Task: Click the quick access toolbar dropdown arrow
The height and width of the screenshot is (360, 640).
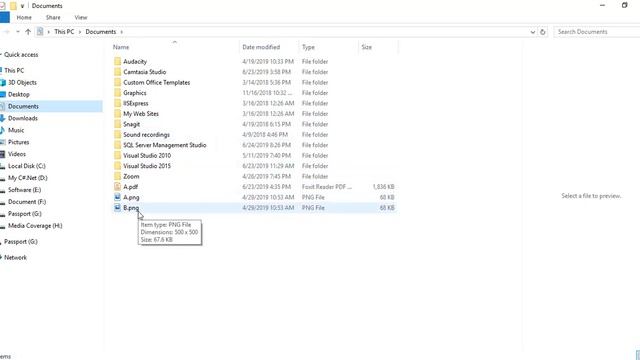Action: [22, 6]
